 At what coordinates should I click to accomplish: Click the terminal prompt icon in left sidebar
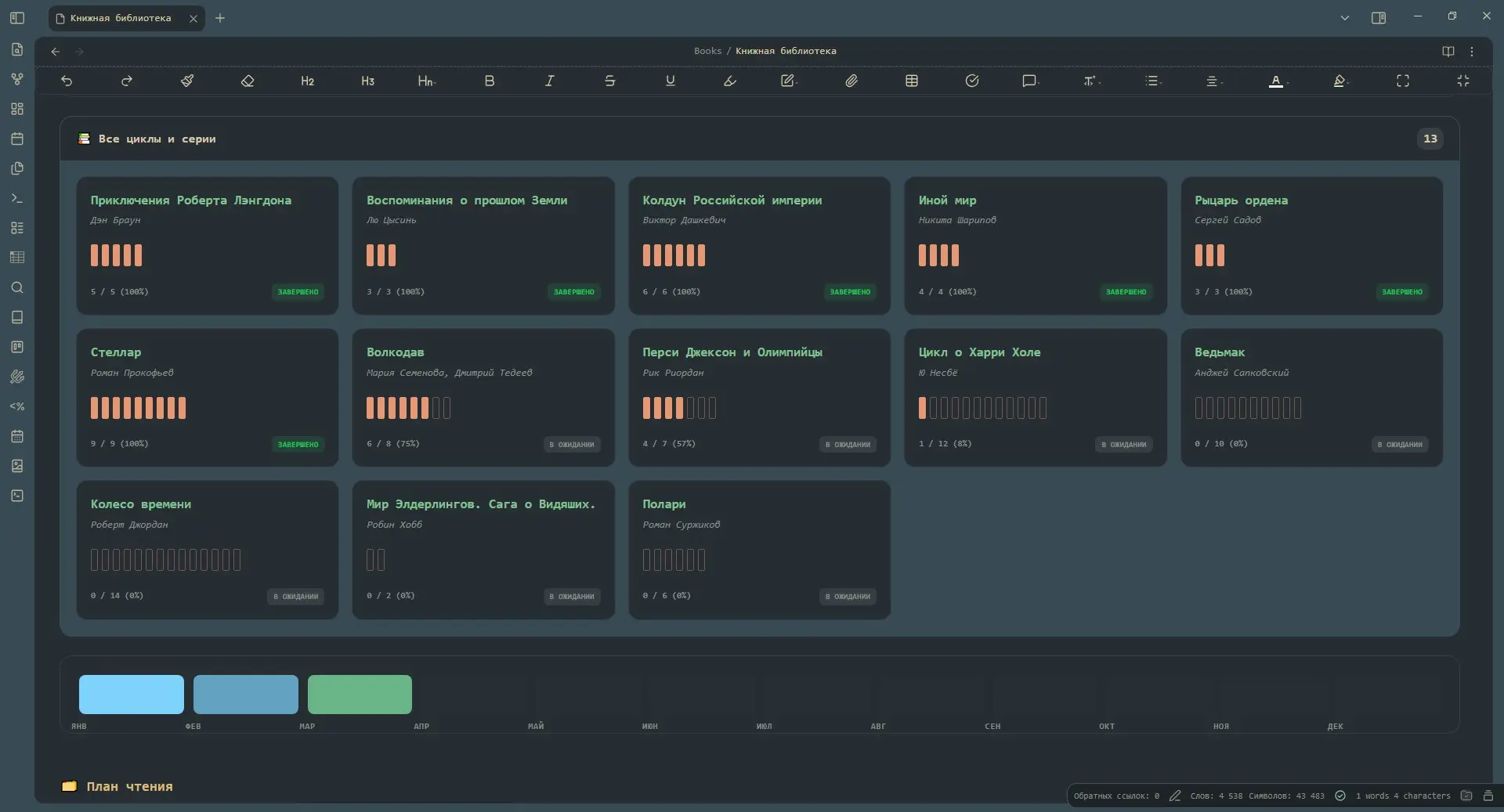17,198
